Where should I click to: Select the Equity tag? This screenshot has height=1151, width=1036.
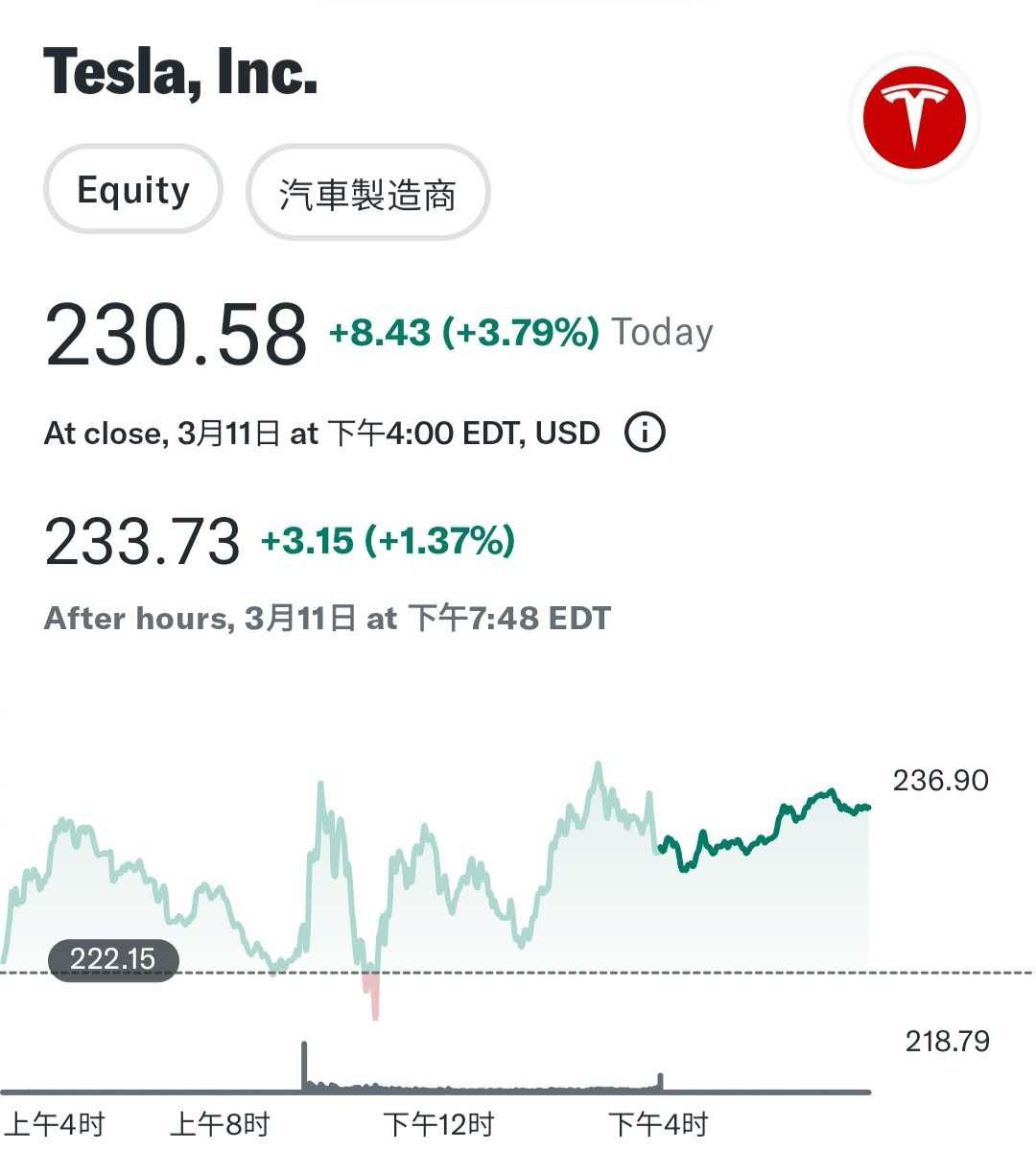[x=133, y=190]
